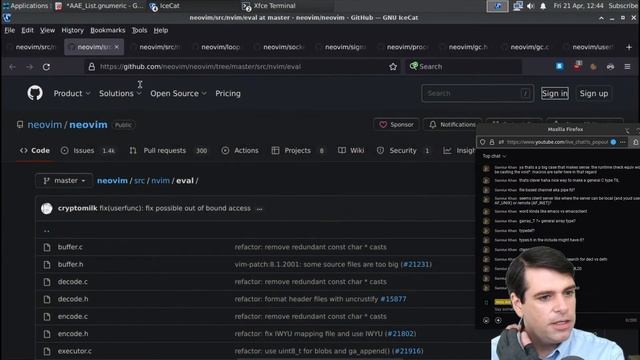Click the red extension icon in toolbar

(577, 66)
